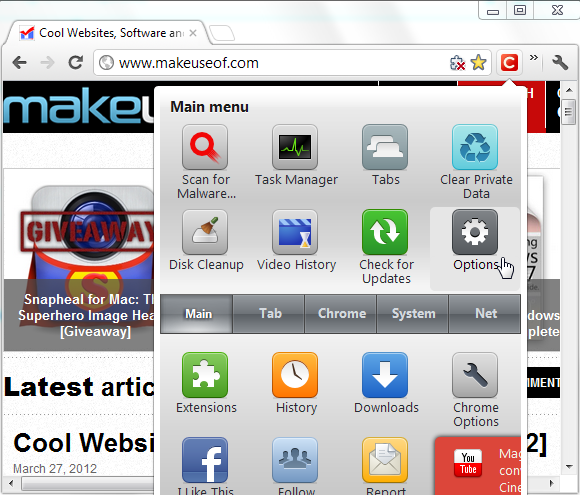Open the gear Options icon
The image size is (580, 495).
(x=475, y=232)
